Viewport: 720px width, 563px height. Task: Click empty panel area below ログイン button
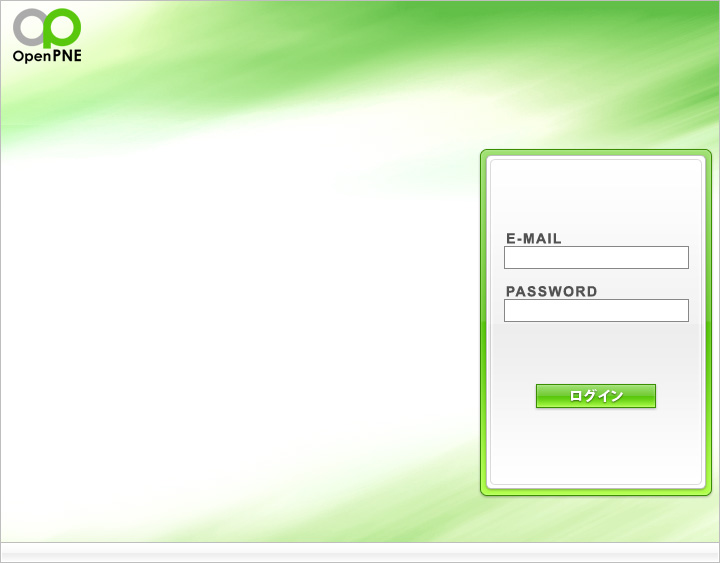(596, 445)
